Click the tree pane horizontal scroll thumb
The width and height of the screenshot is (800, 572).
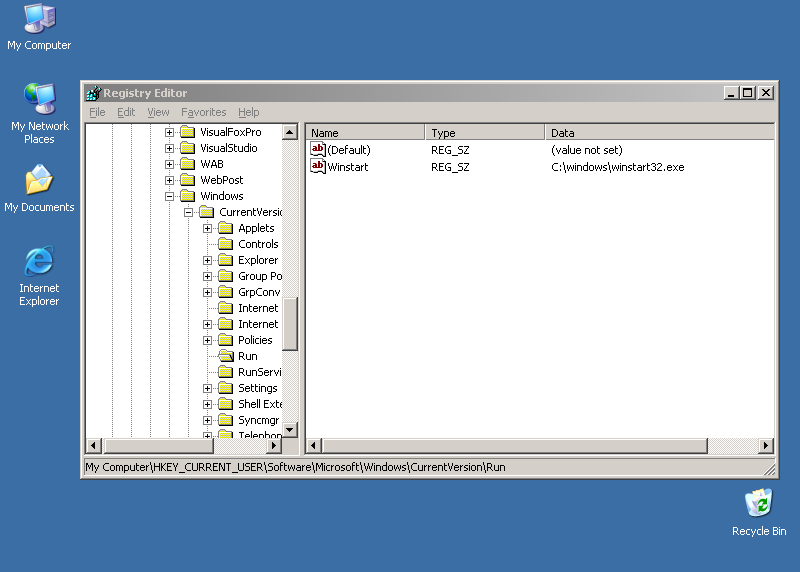[x=158, y=445]
